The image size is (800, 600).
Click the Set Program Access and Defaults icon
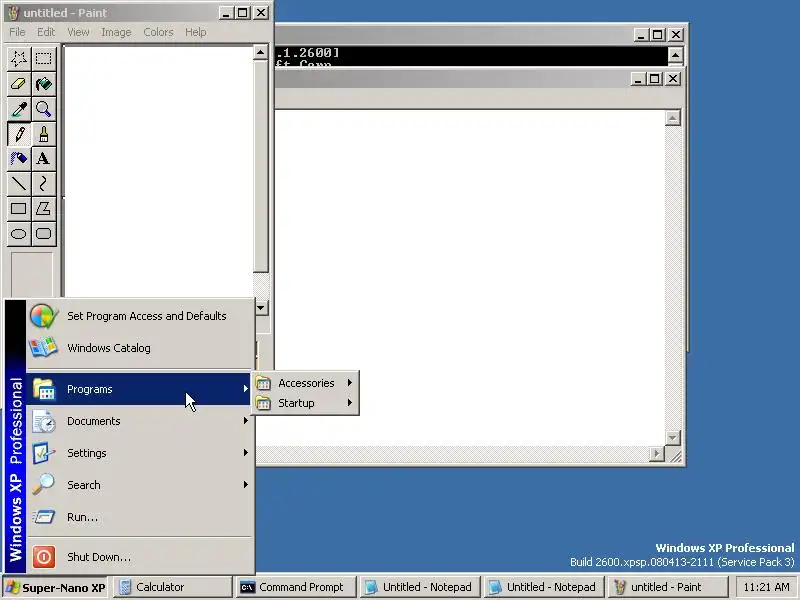[43, 316]
